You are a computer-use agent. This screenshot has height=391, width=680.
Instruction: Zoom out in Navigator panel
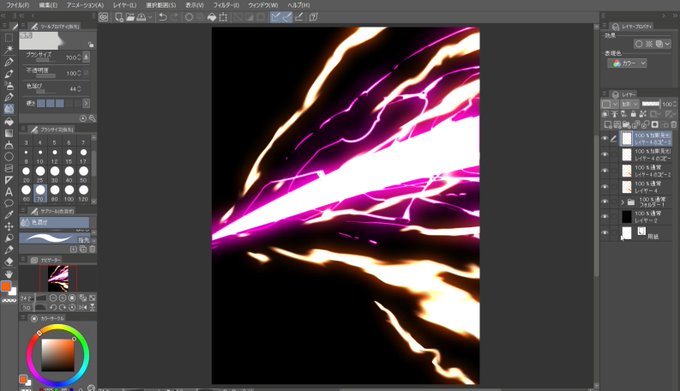pos(53,298)
